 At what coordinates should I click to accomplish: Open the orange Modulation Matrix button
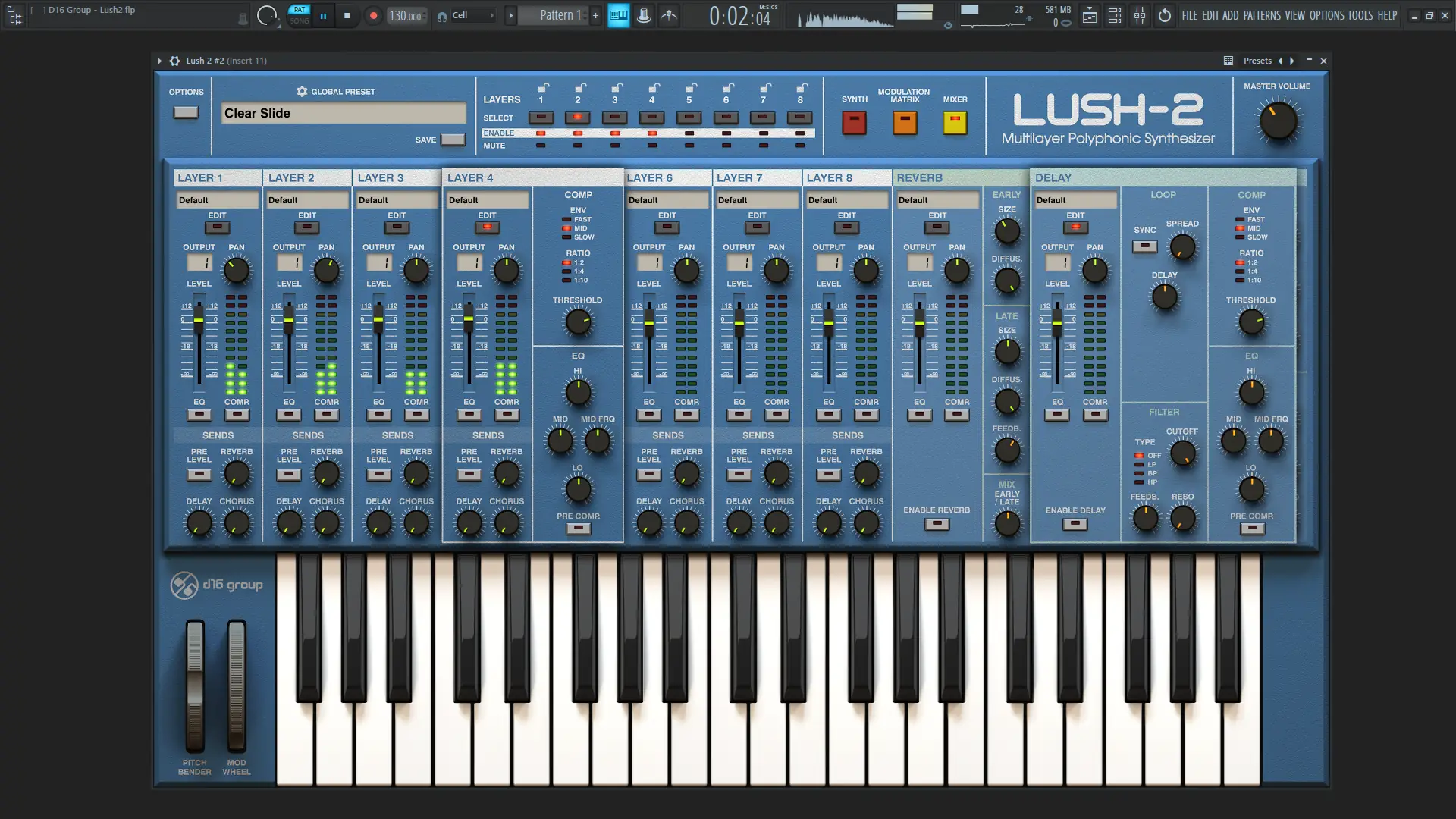click(x=905, y=122)
